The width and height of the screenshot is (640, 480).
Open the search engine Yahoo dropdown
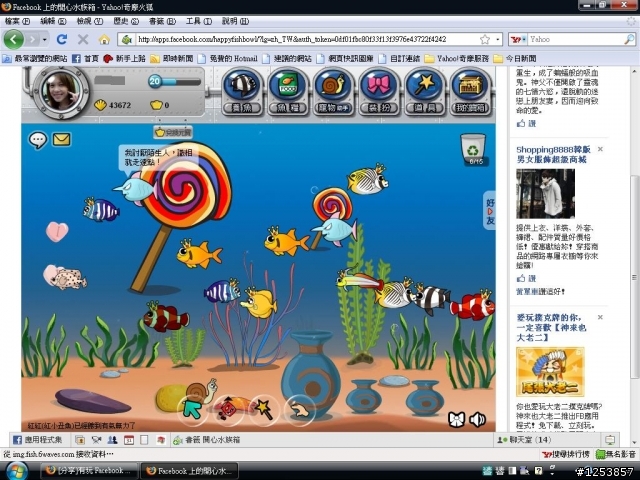pos(518,39)
